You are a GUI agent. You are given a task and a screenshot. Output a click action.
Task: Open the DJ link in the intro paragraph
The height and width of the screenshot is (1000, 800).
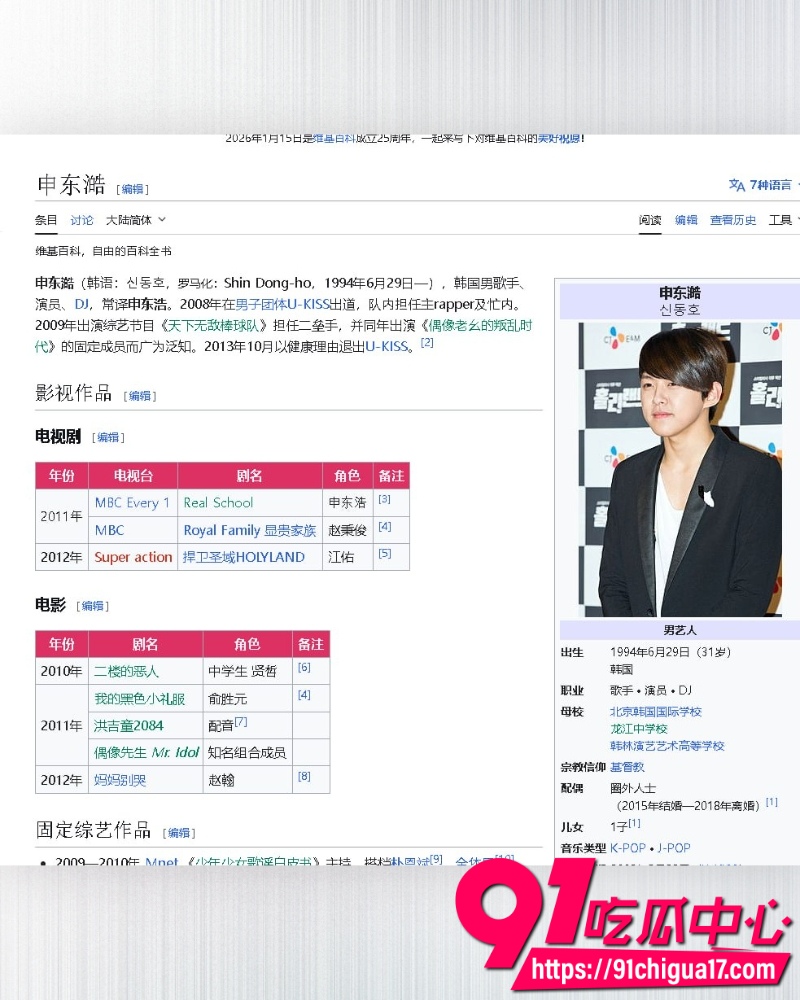tap(82, 304)
